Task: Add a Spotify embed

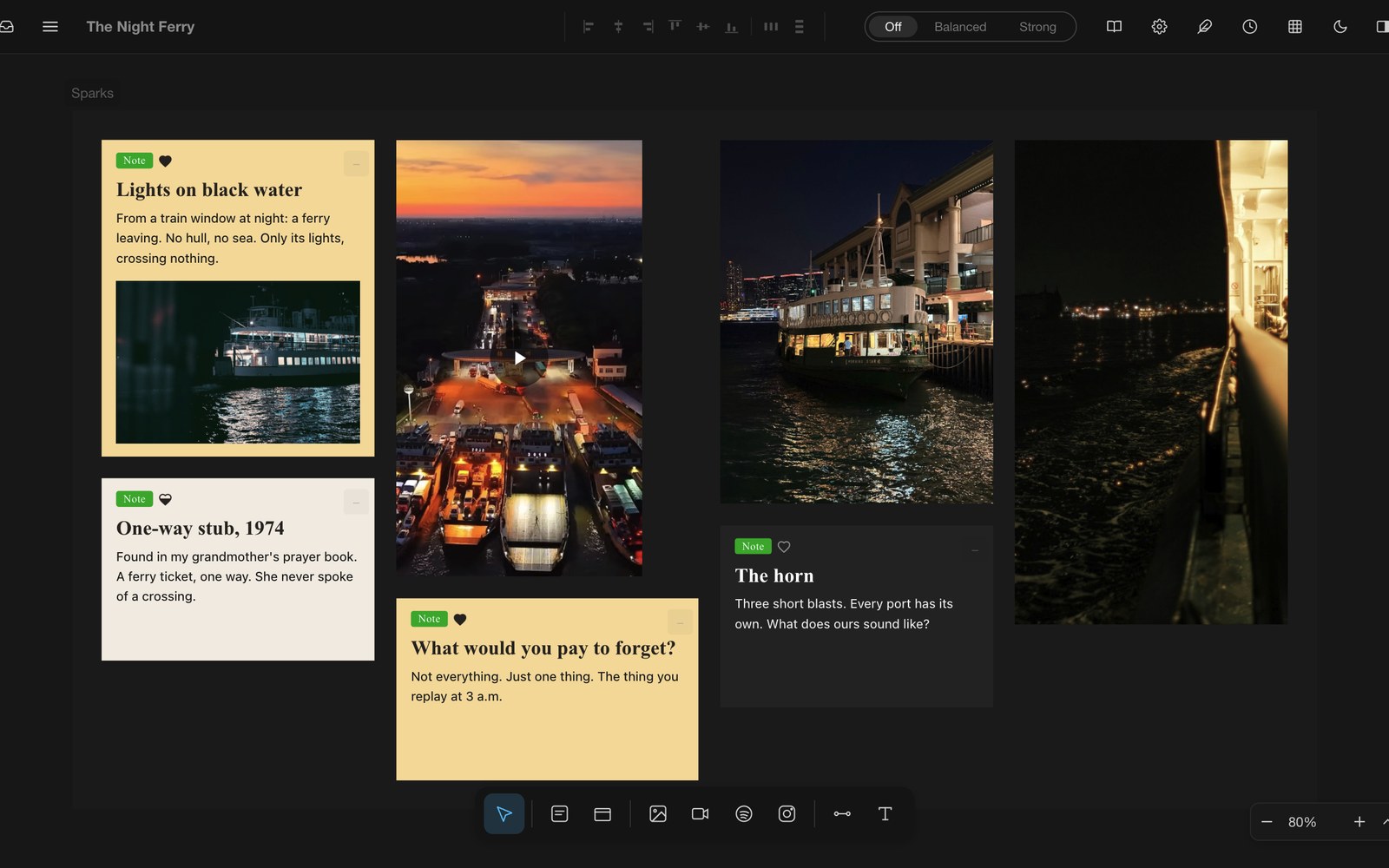Action: coord(744,814)
